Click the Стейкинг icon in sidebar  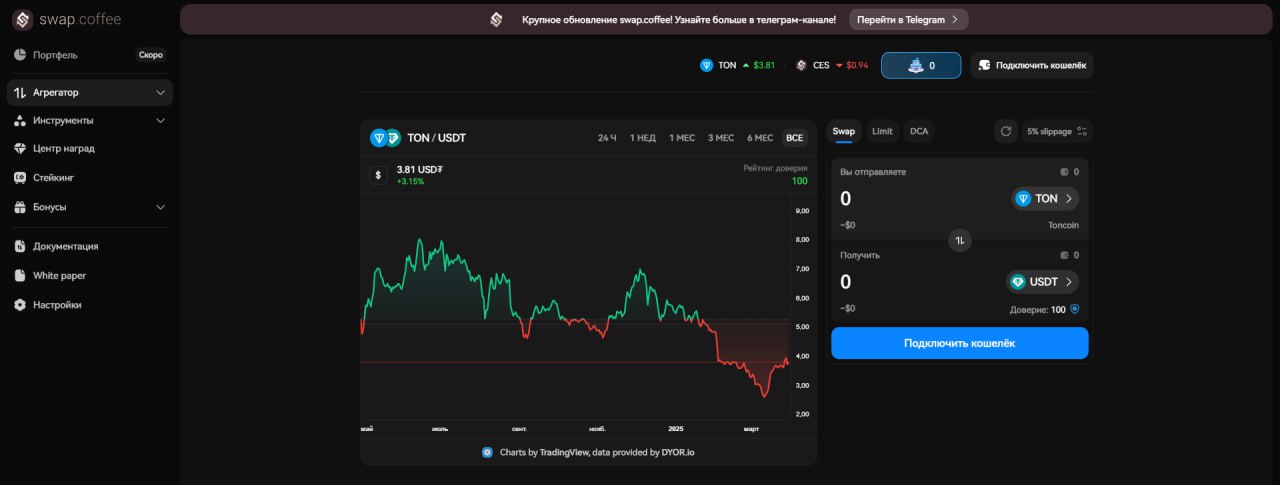pyautogui.click(x=20, y=178)
